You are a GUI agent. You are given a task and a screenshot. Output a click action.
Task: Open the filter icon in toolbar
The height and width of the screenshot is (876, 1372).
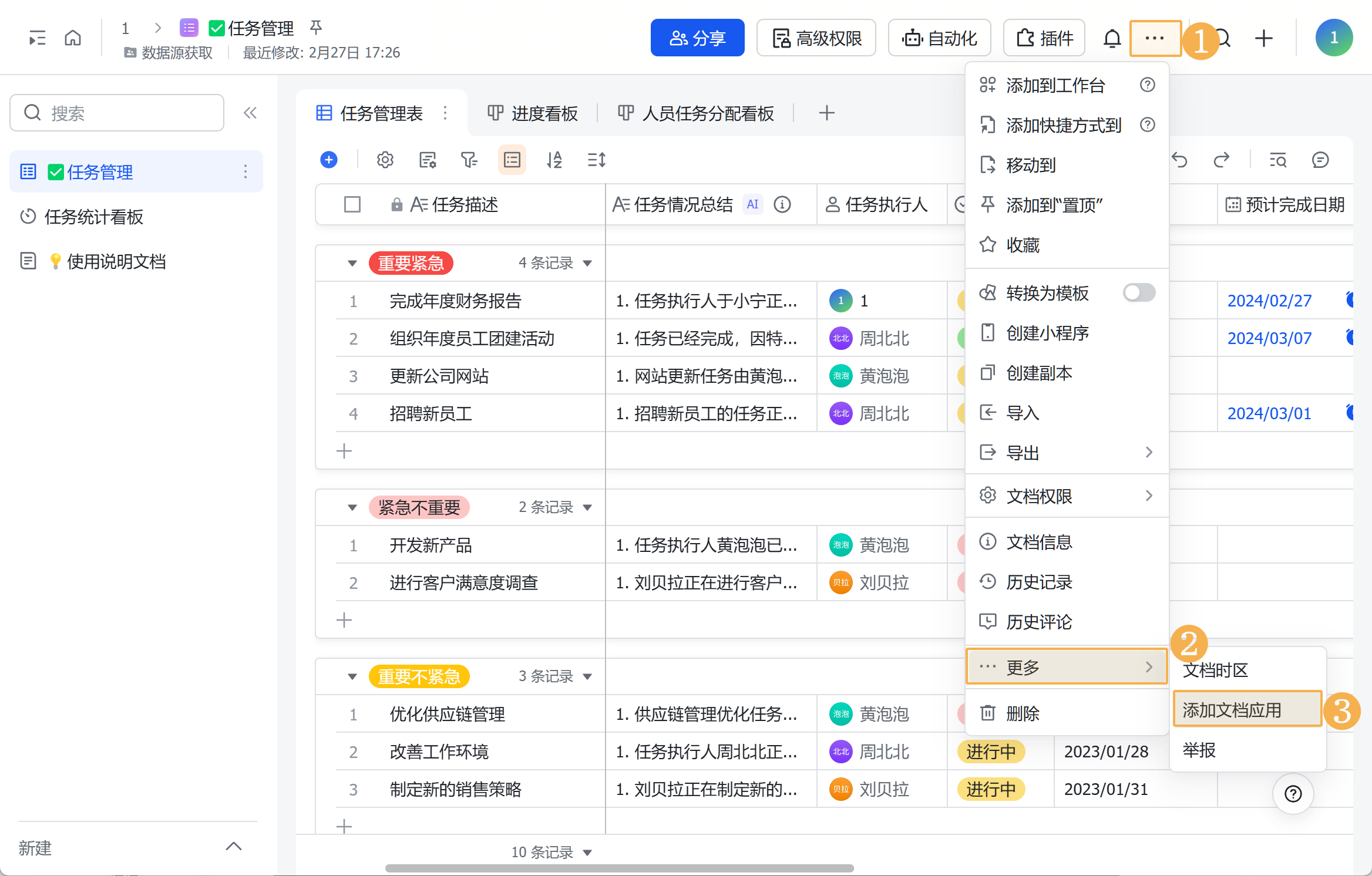pos(469,160)
